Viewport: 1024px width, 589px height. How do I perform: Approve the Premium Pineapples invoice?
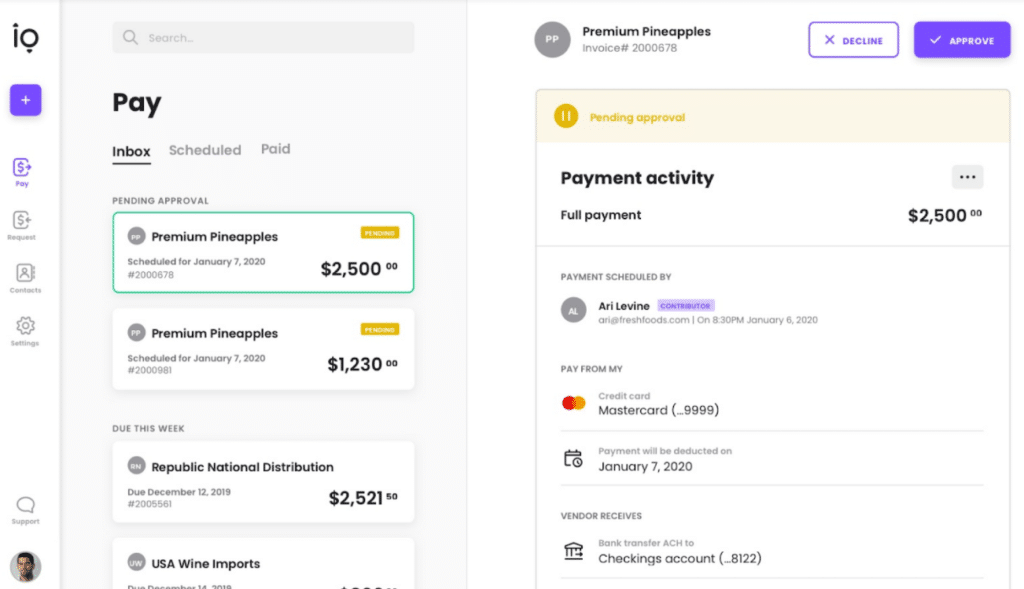click(961, 39)
